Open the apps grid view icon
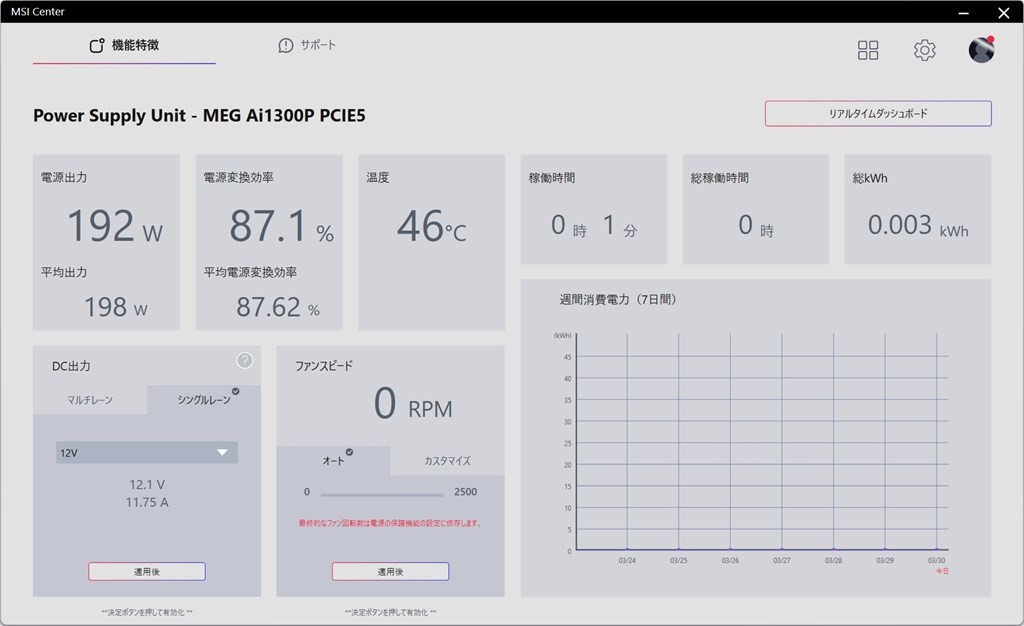This screenshot has height=626, width=1024. 868,50
